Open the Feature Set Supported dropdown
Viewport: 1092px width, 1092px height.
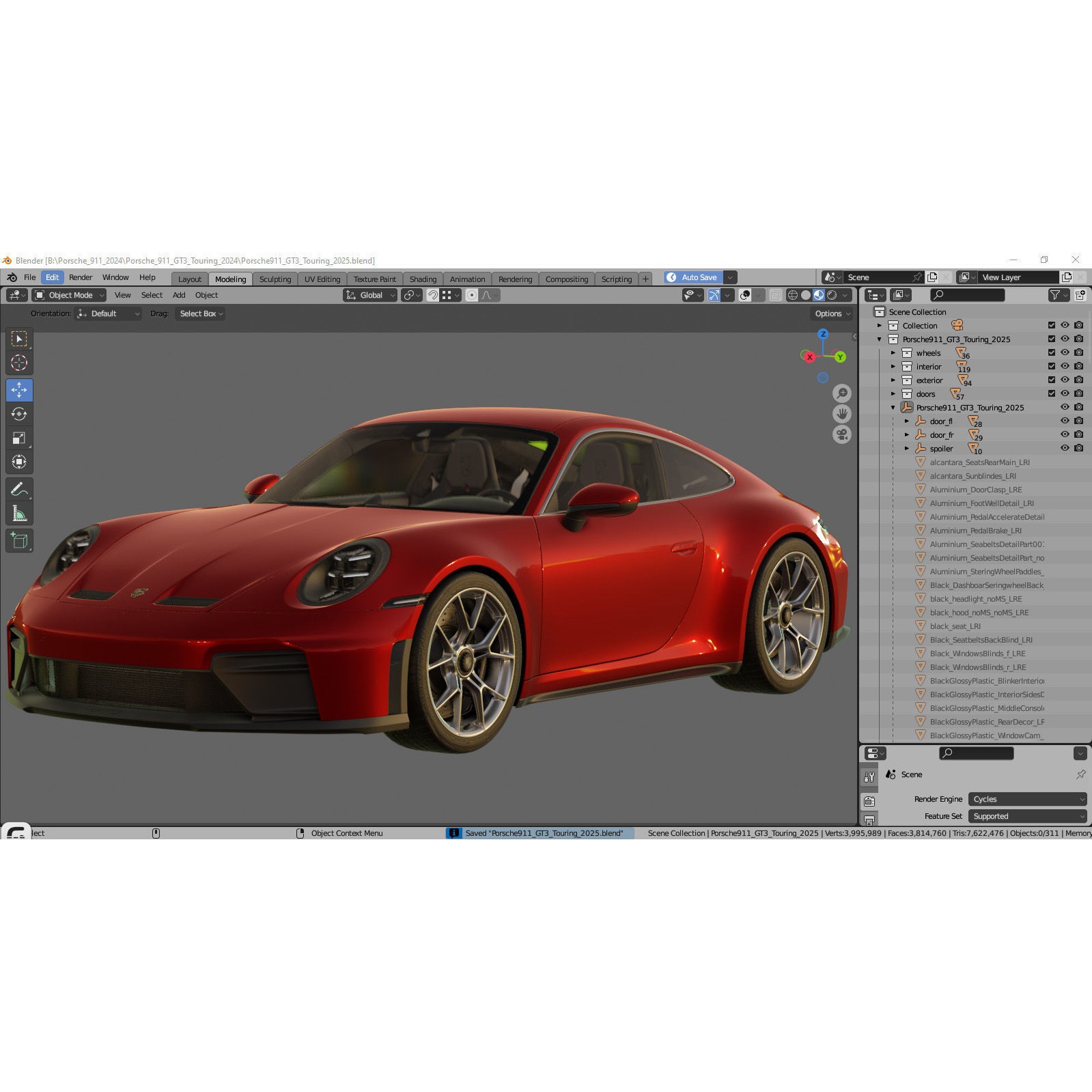pos(1028,816)
